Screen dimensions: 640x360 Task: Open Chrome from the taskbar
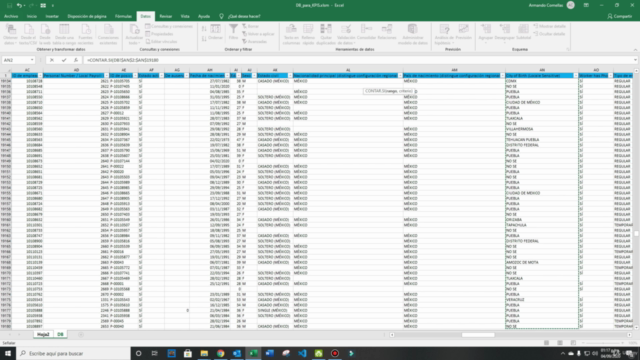coord(220,353)
